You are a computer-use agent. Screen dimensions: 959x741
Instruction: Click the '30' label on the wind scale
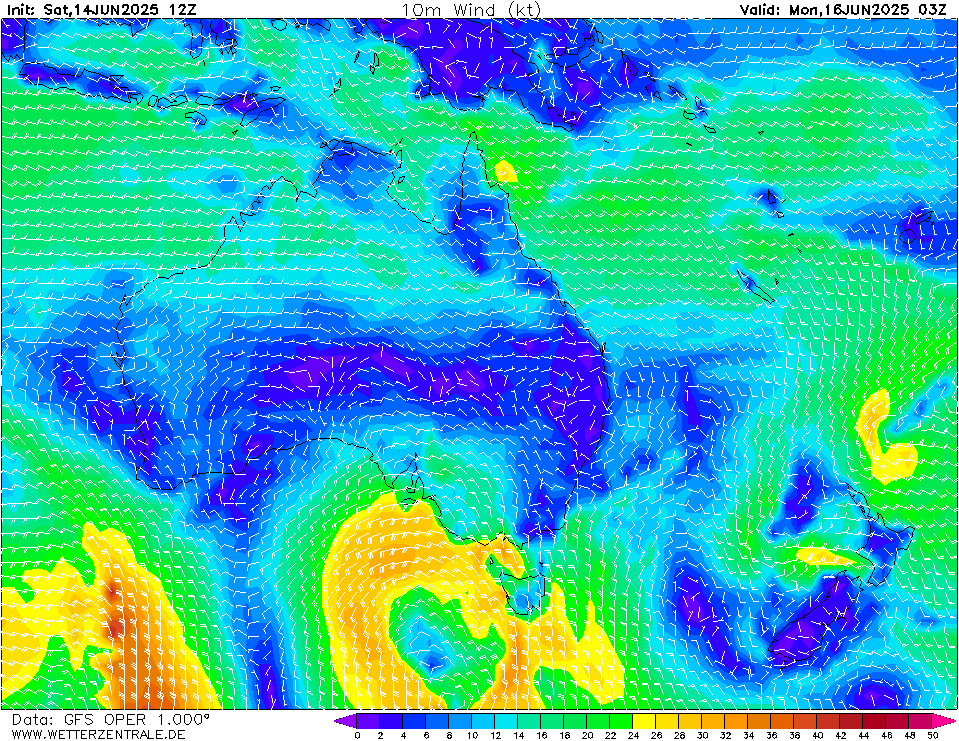click(x=702, y=735)
